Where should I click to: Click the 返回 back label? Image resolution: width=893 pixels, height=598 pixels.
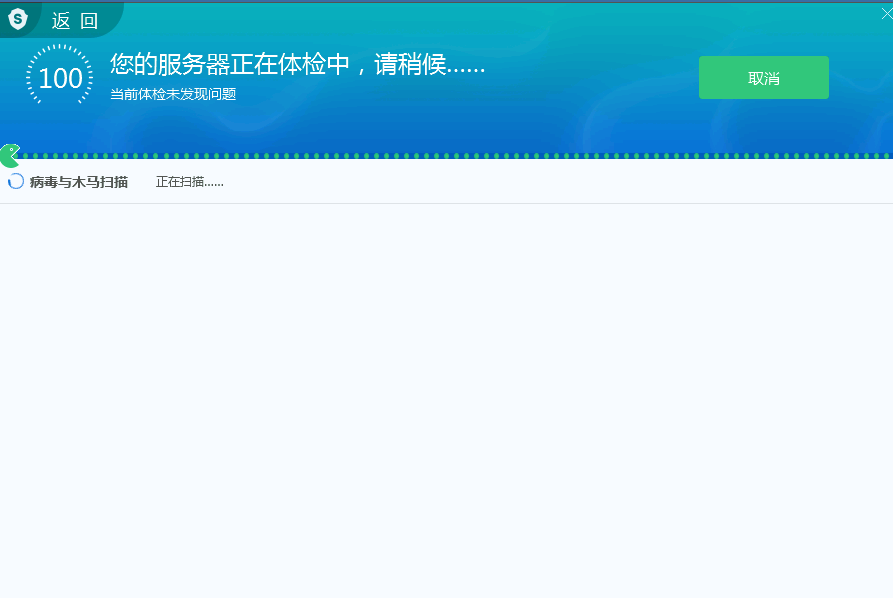pyautogui.click(x=75, y=21)
